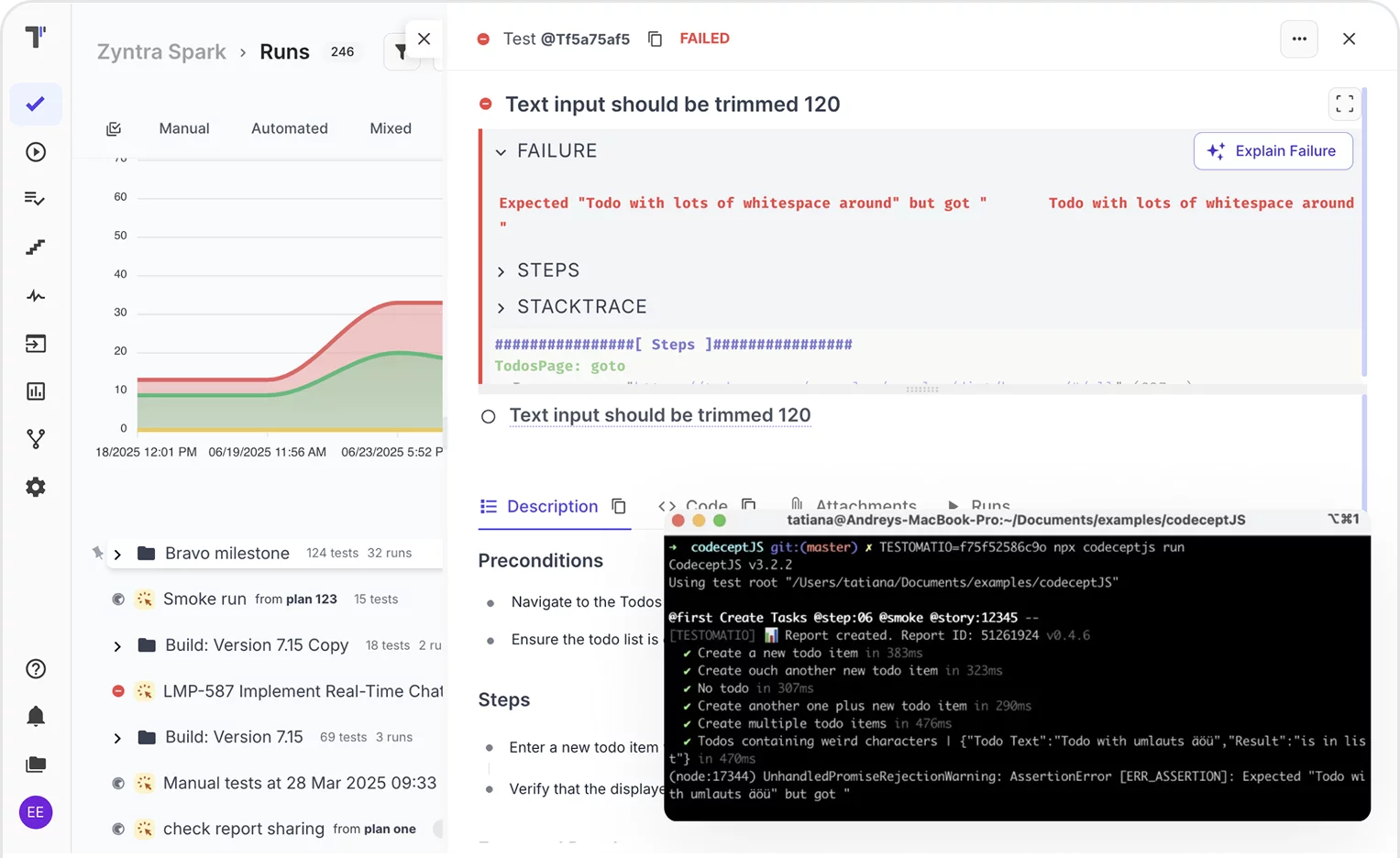This screenshot has height=858, width=1400.
Task: Expand the Bravo milestone folder
Action: (x=117, y=554)
